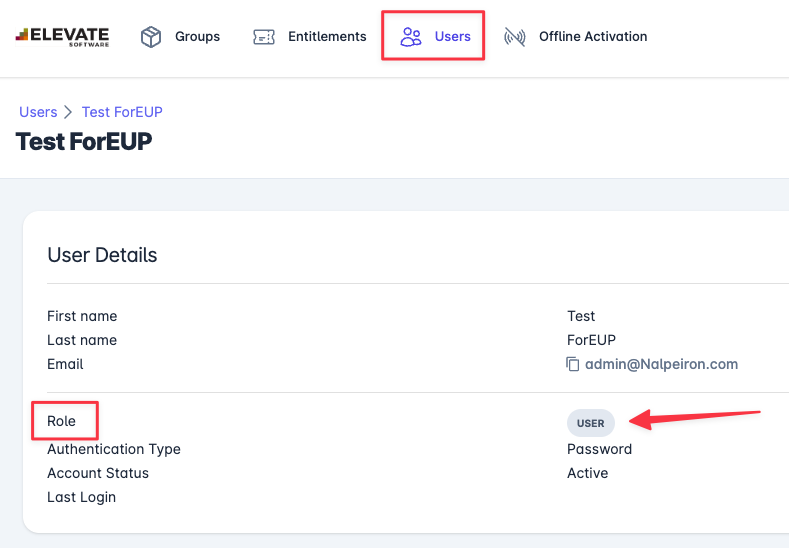Navigate back via the Users breadcrumb link
The width and height of the screenshot is (789, 548).
pyautogui.click(x=38, y=112)
